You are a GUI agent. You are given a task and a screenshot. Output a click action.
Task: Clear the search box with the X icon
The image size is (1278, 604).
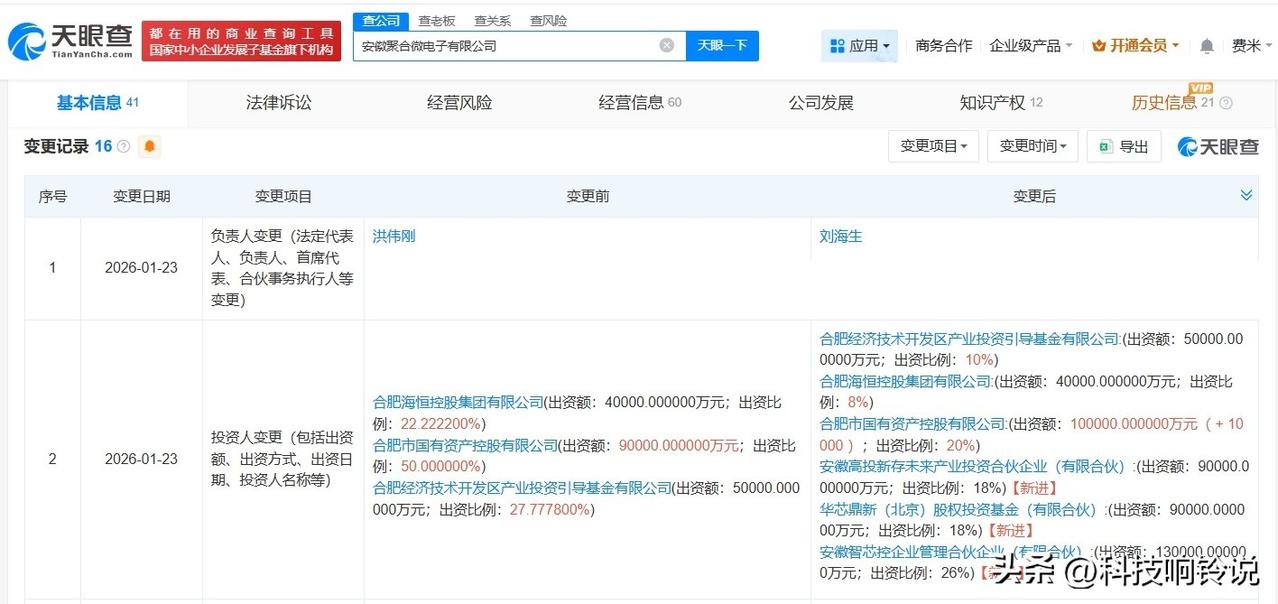point(667,45)
